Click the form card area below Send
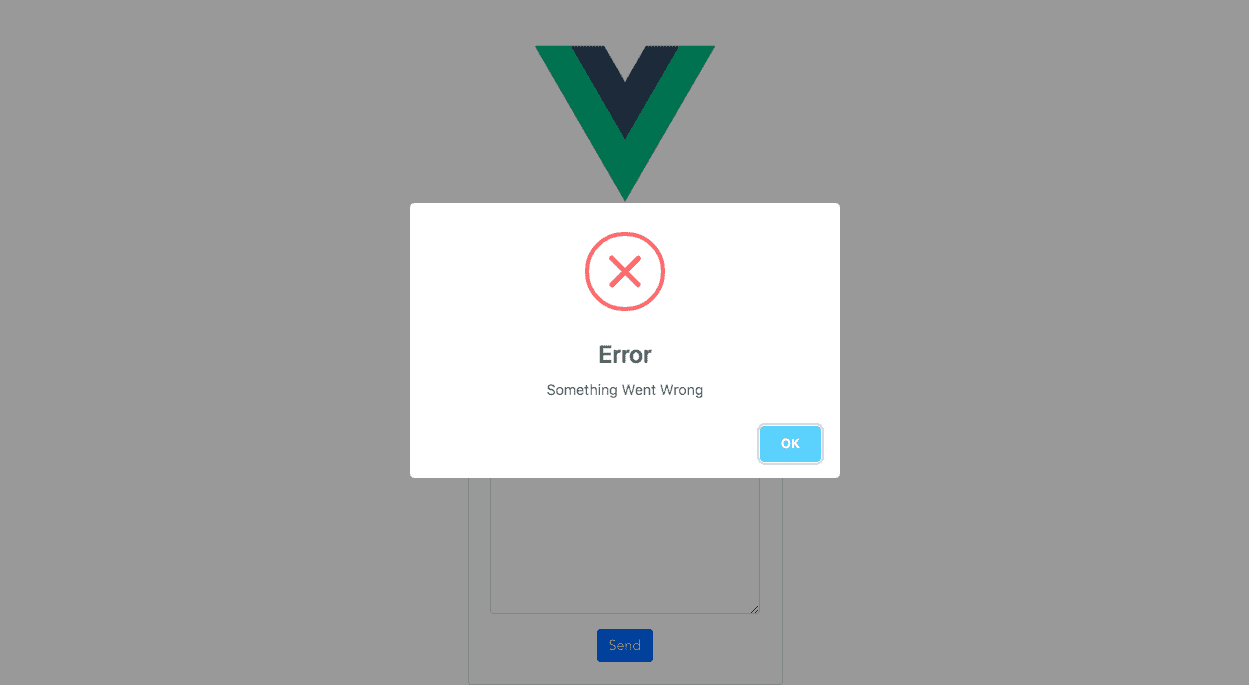This screenshot has height=685, width=1249. [625, 673]
